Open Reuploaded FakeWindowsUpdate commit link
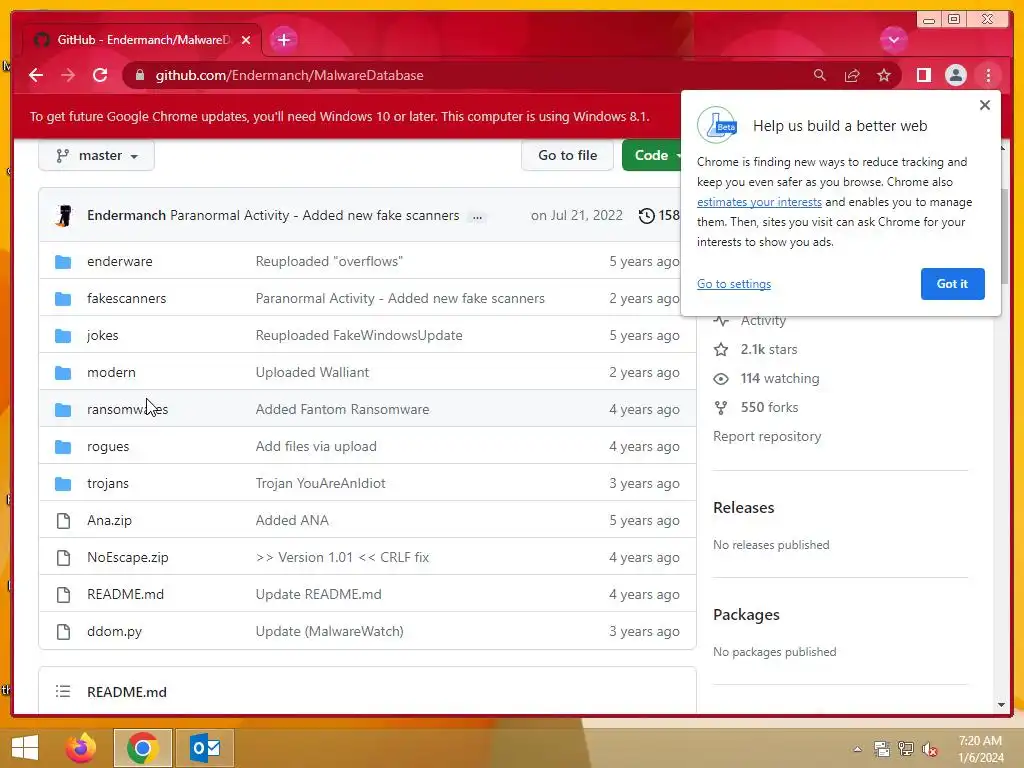 [359, 335]
